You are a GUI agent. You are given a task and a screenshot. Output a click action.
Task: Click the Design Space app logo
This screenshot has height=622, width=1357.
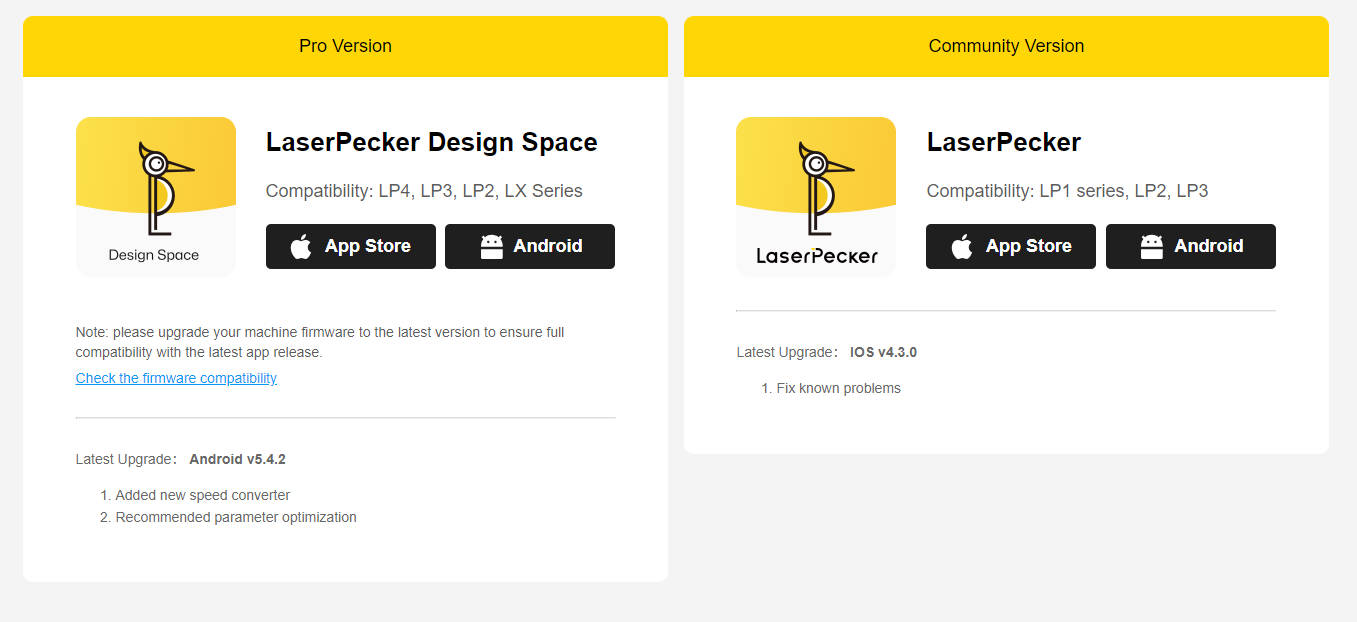click(155, 197)
